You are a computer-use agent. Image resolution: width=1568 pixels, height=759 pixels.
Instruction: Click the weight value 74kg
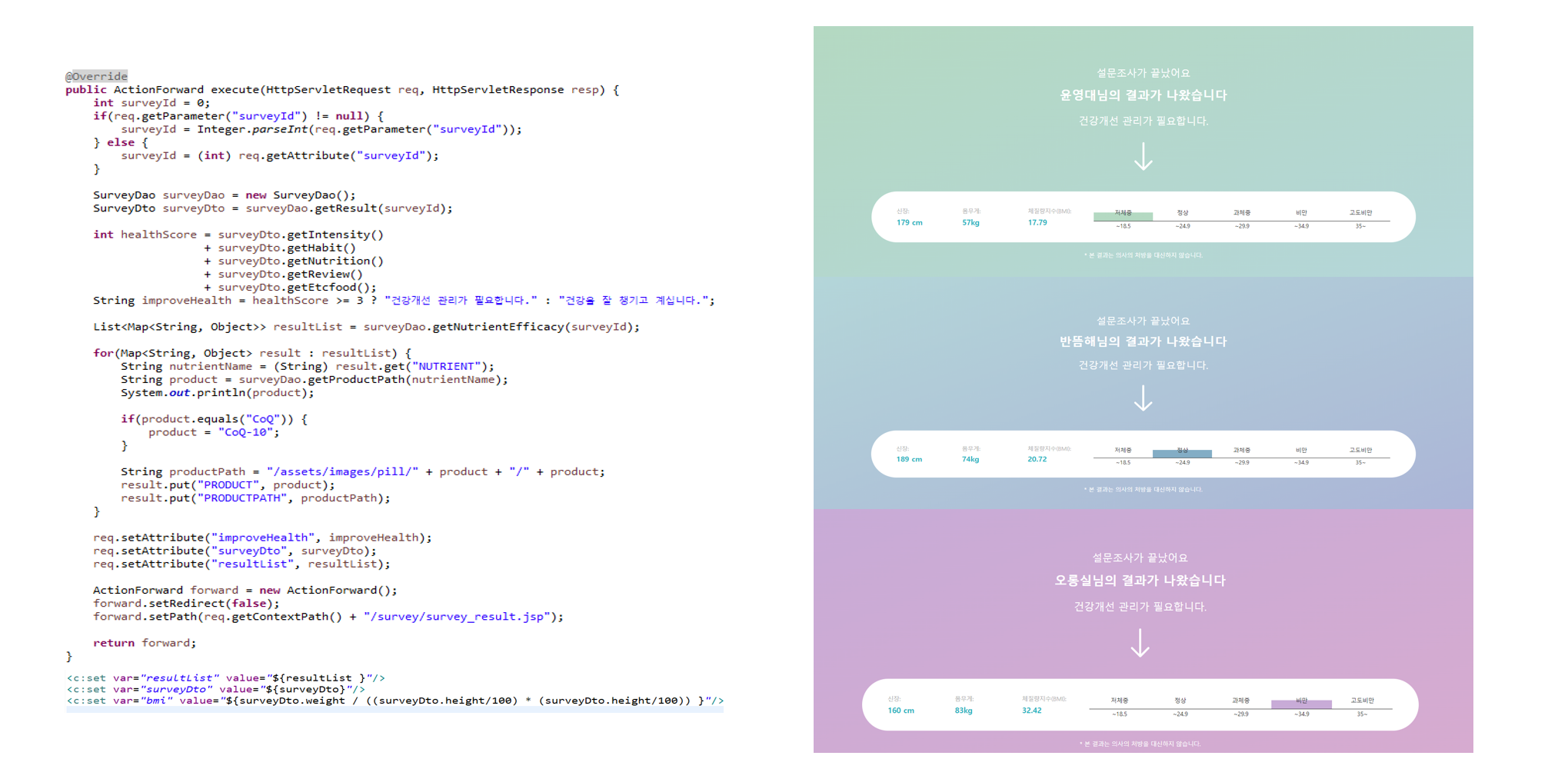click(970, 459)
